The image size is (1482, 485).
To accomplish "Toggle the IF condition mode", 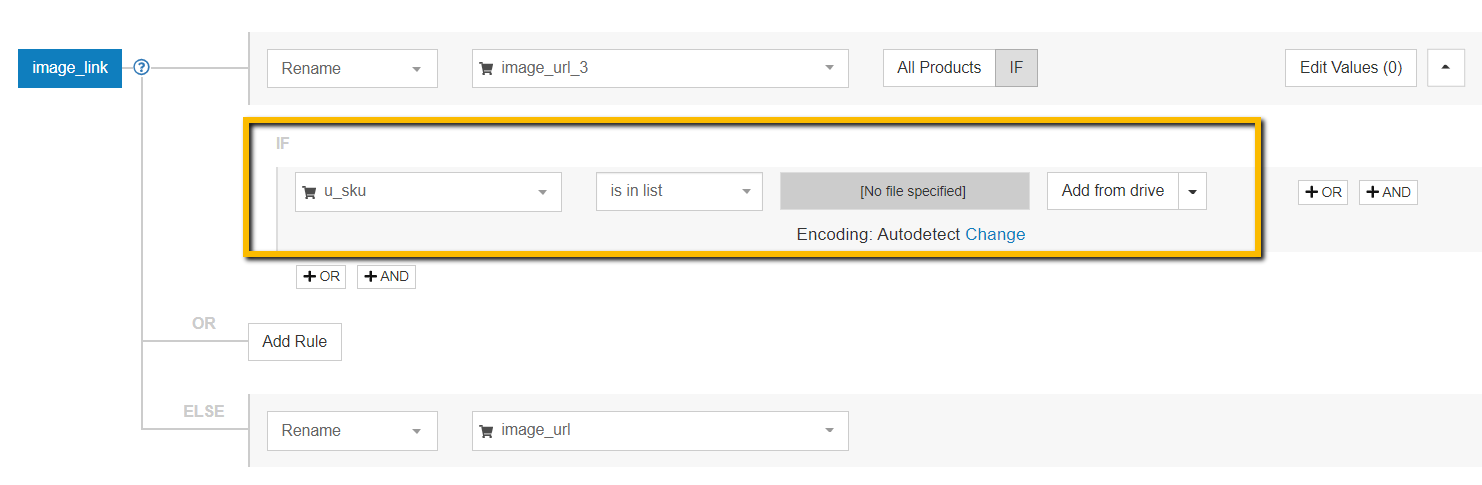I will 1016,68.
